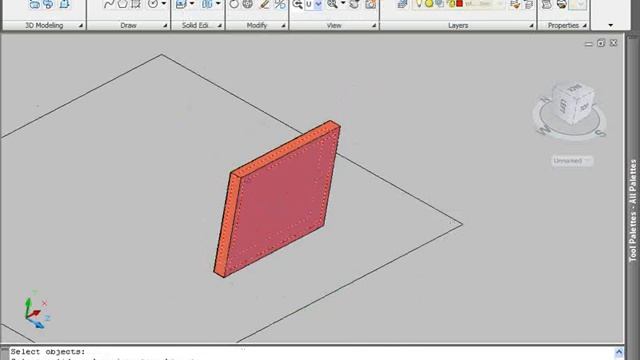Viewport: 640px width, 360px height.
Task: Click the pencil icon in Modify panel
Action: pyautogui.click(x=264, y=4)
